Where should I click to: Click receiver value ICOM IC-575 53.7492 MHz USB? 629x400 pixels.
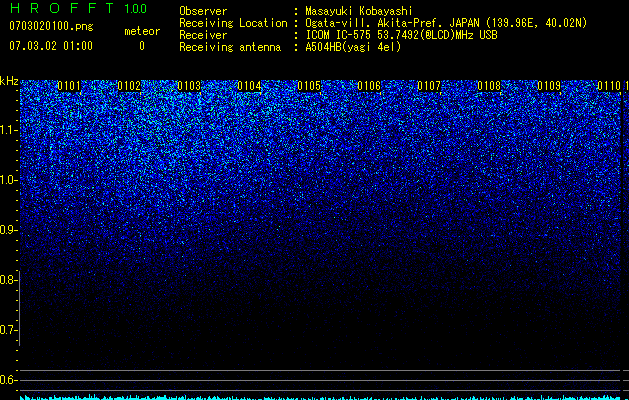click(x=401, y=35)
